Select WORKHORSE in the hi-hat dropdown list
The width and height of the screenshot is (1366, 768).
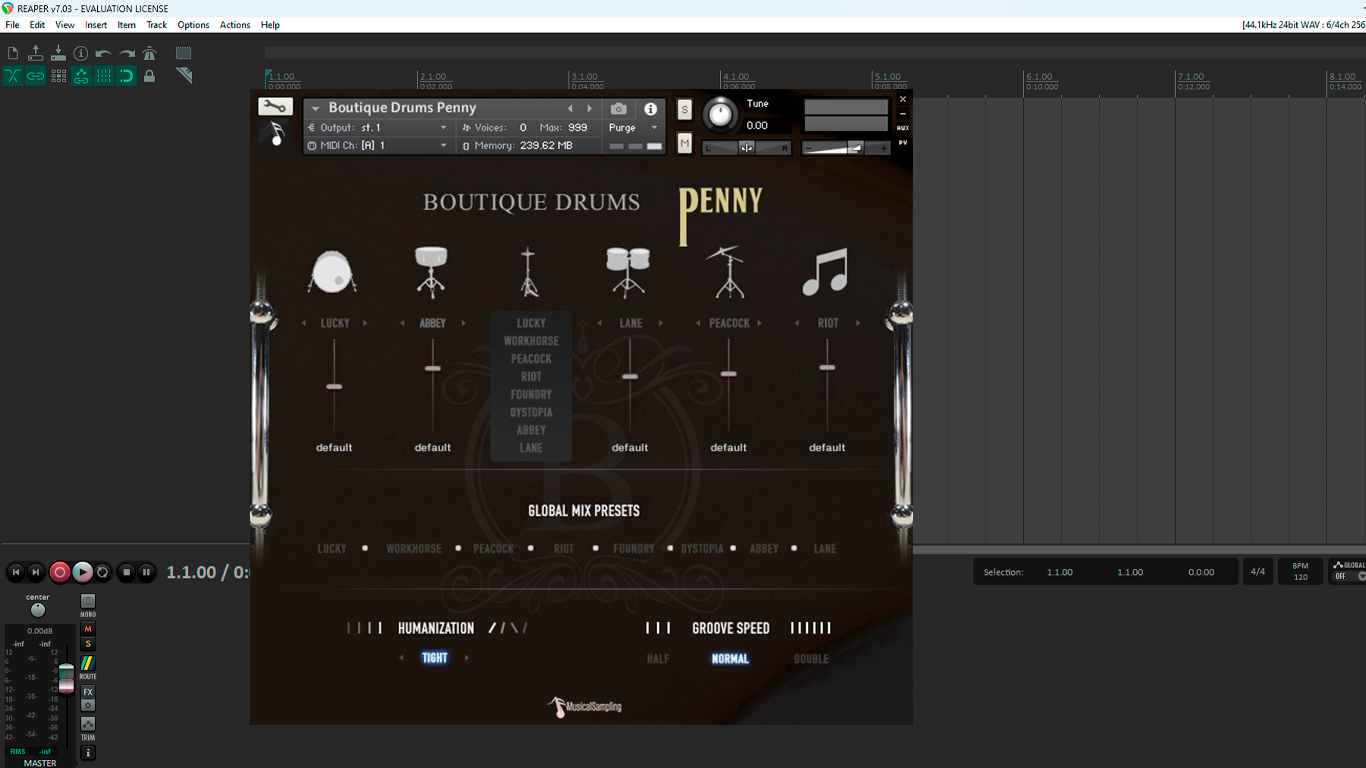531,341
